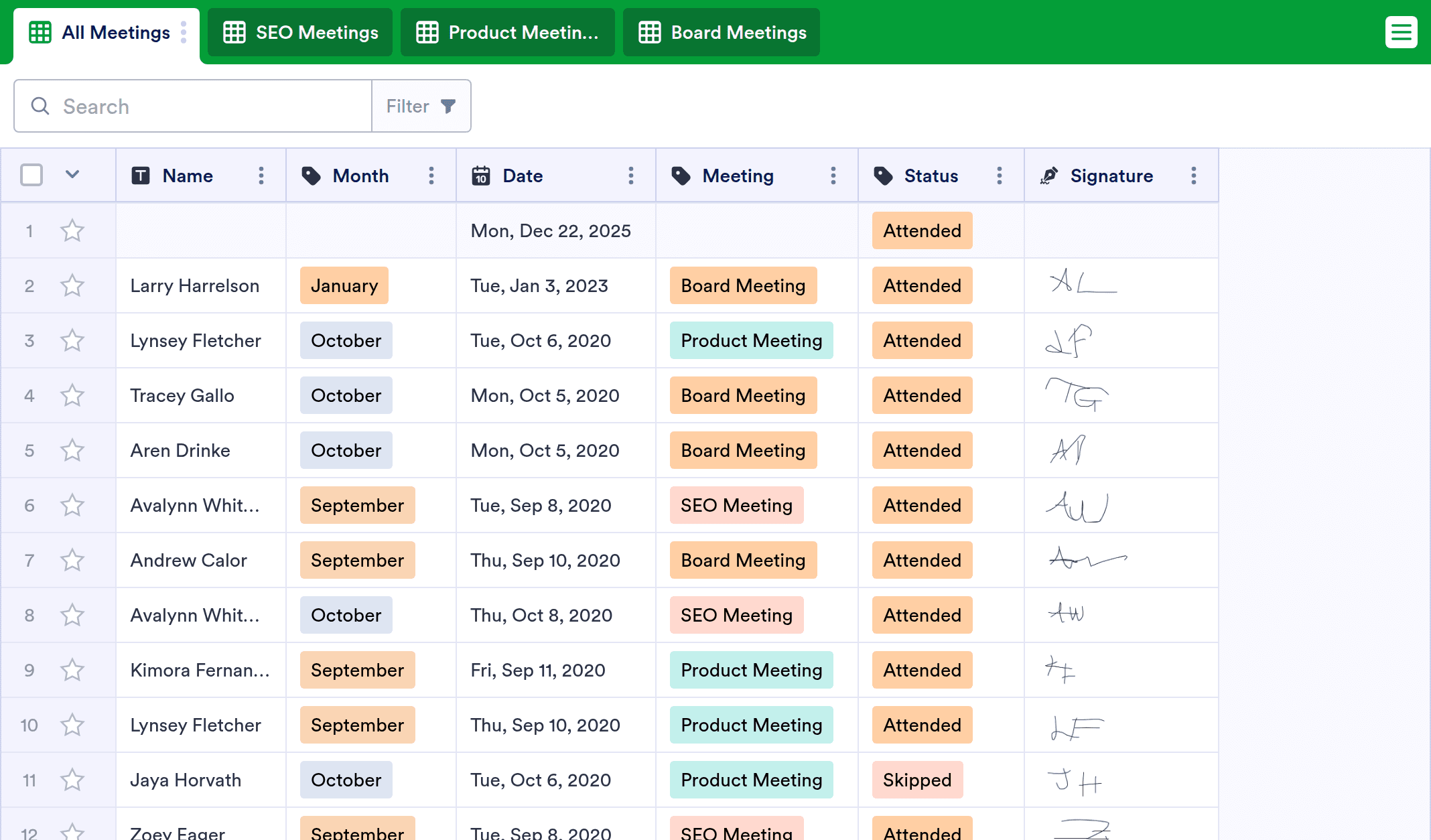Screen dimensions: 1431x840
Task: Switch to the Board Meetings tab
Action: 722,32
